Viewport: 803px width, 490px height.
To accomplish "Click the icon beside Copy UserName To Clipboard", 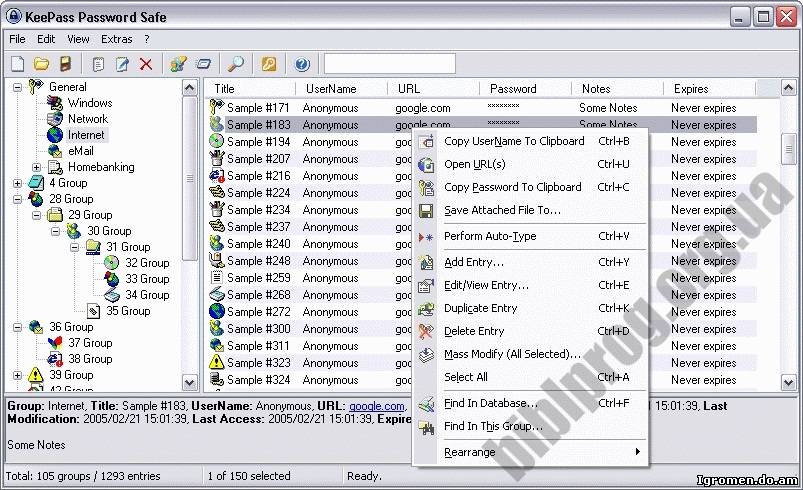I will pyautogui.click(x=426, y=141).
